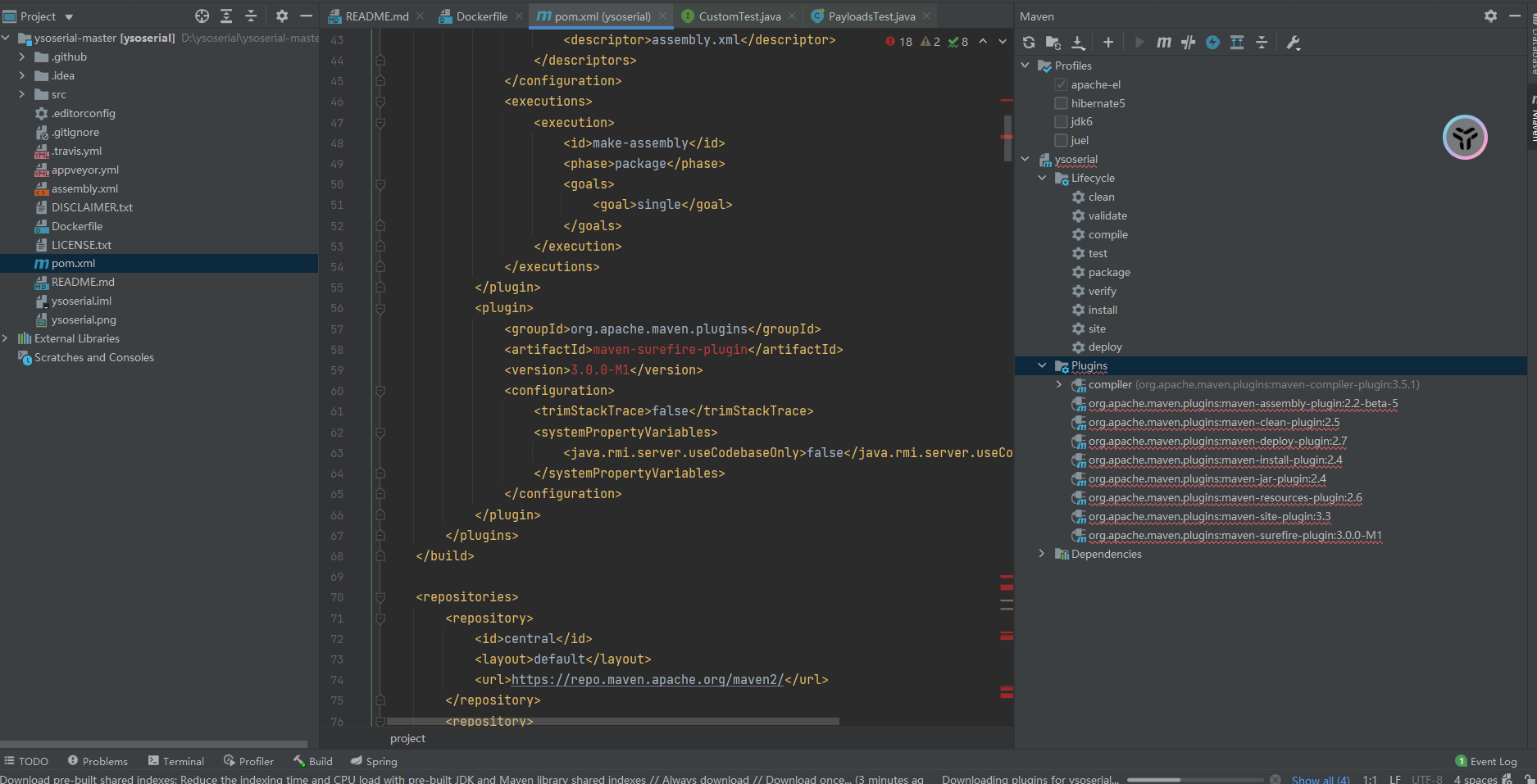Execute Maven goal 'm' icon

click(1164, 43)
